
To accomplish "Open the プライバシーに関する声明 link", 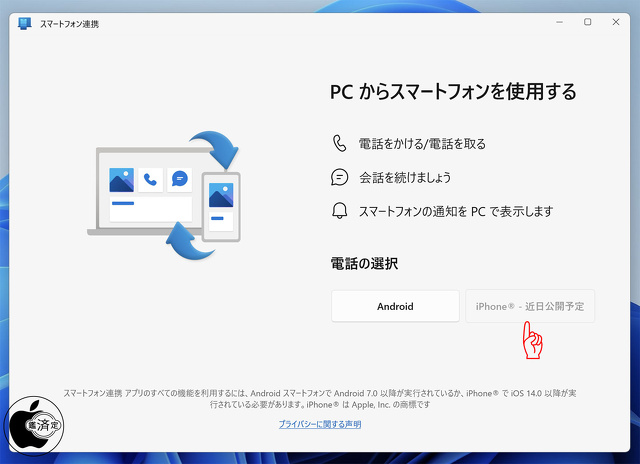I will pyautogui.click(x=320, y=424).
